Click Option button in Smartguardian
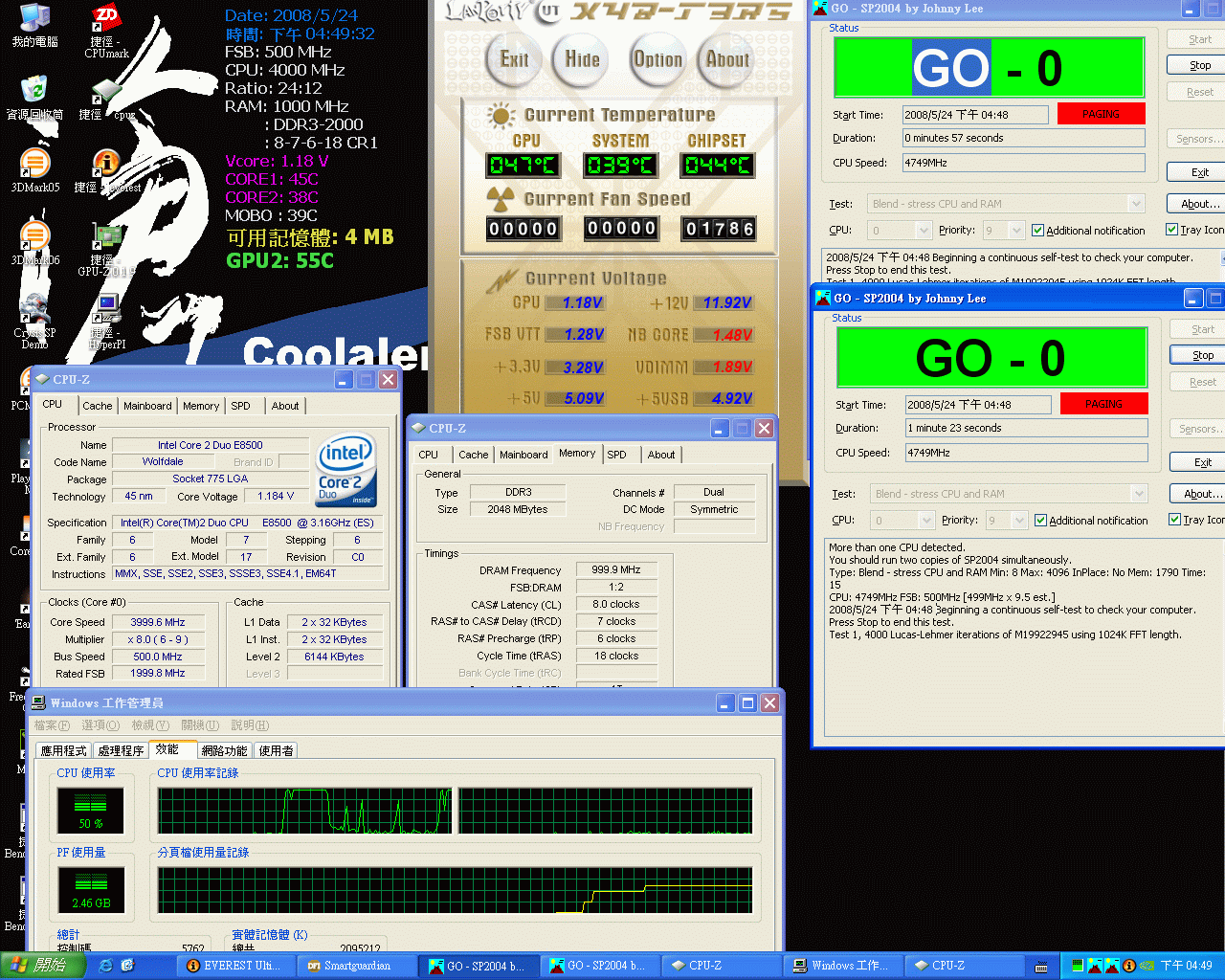The height and width of the screenshot is (980, 1225). coord(658,60)
